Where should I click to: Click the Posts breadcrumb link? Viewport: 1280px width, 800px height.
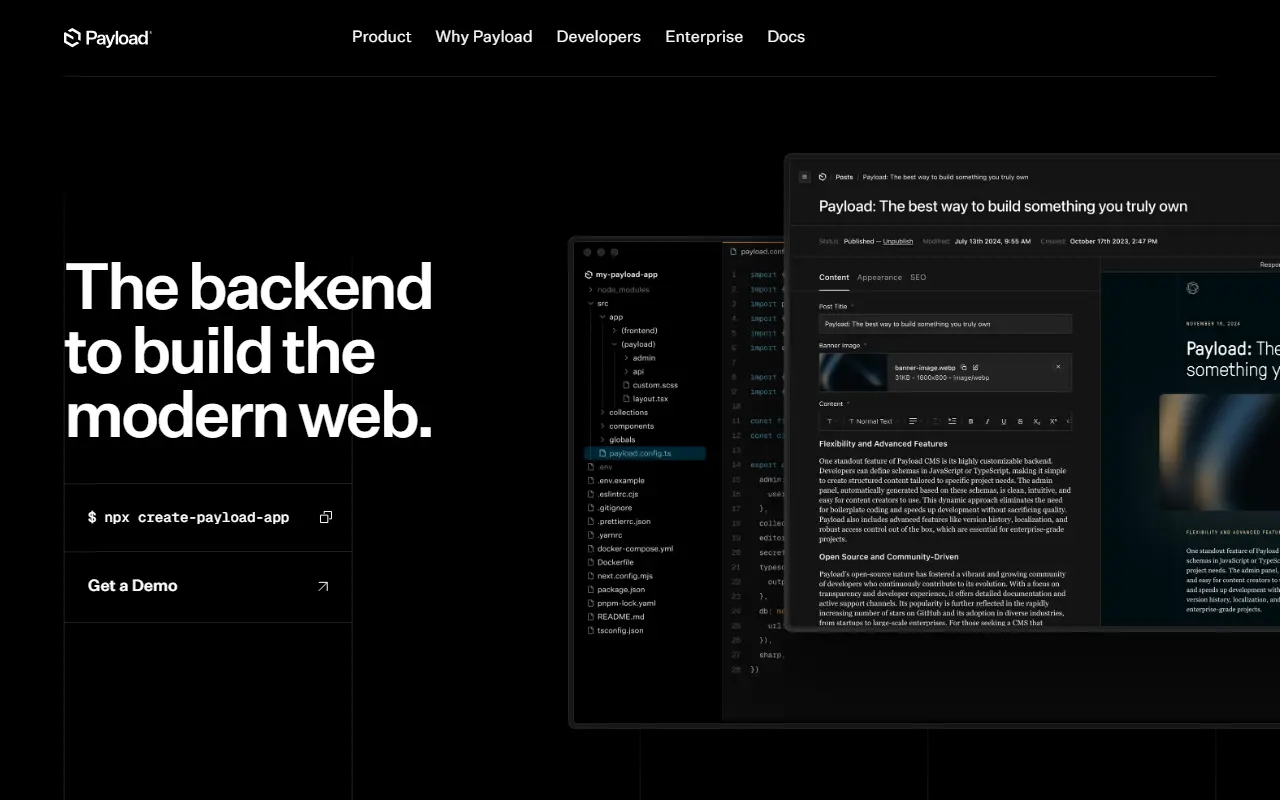845,177
